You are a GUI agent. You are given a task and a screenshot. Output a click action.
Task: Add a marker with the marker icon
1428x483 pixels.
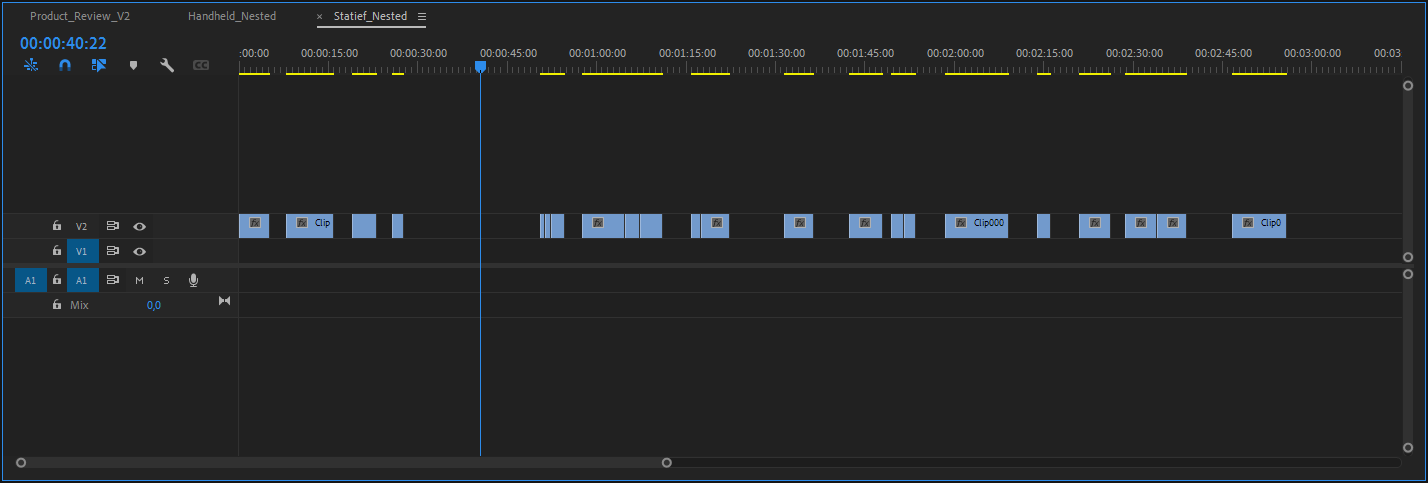pos(133,65)
